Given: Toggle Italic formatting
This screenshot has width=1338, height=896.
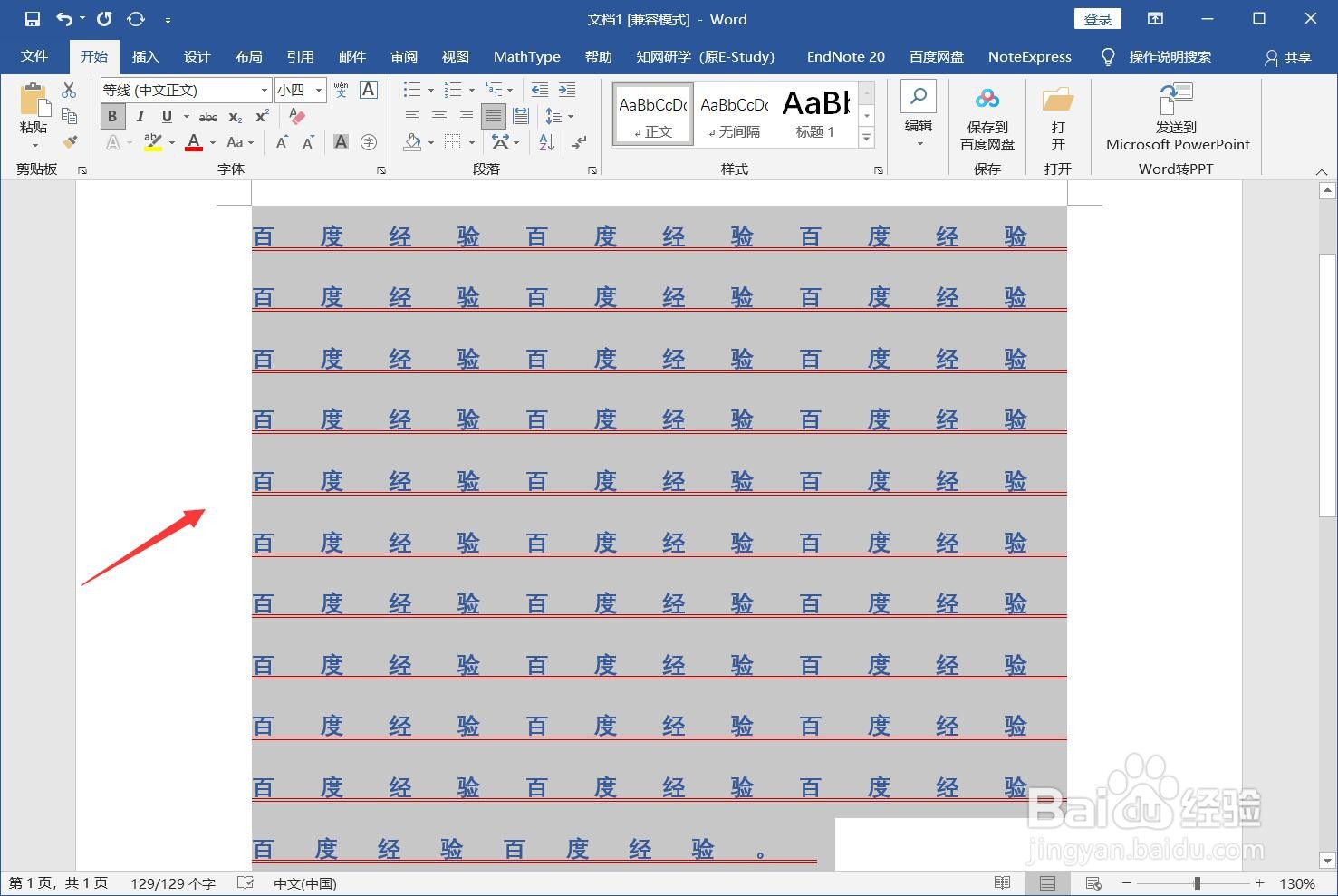Looking at the screenshot, I should pyautogui.click(x=140, y=116).
